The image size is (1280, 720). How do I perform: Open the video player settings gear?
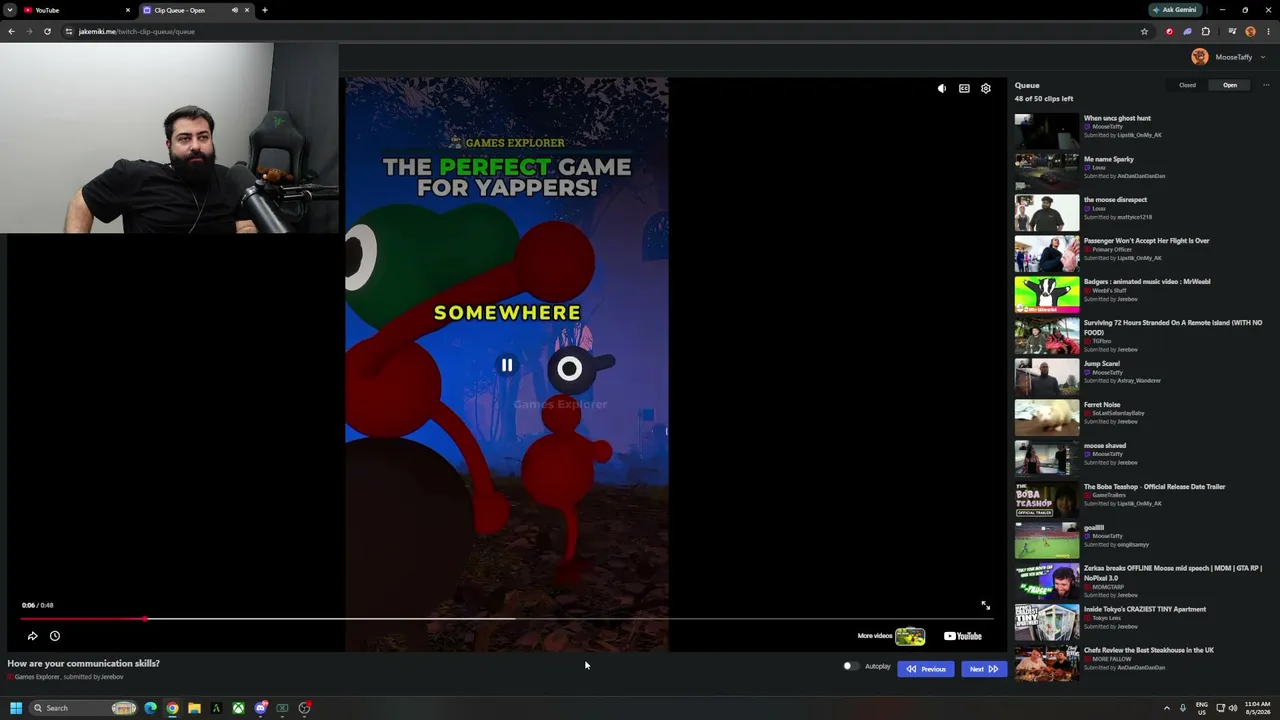click(x=986, y=88)
